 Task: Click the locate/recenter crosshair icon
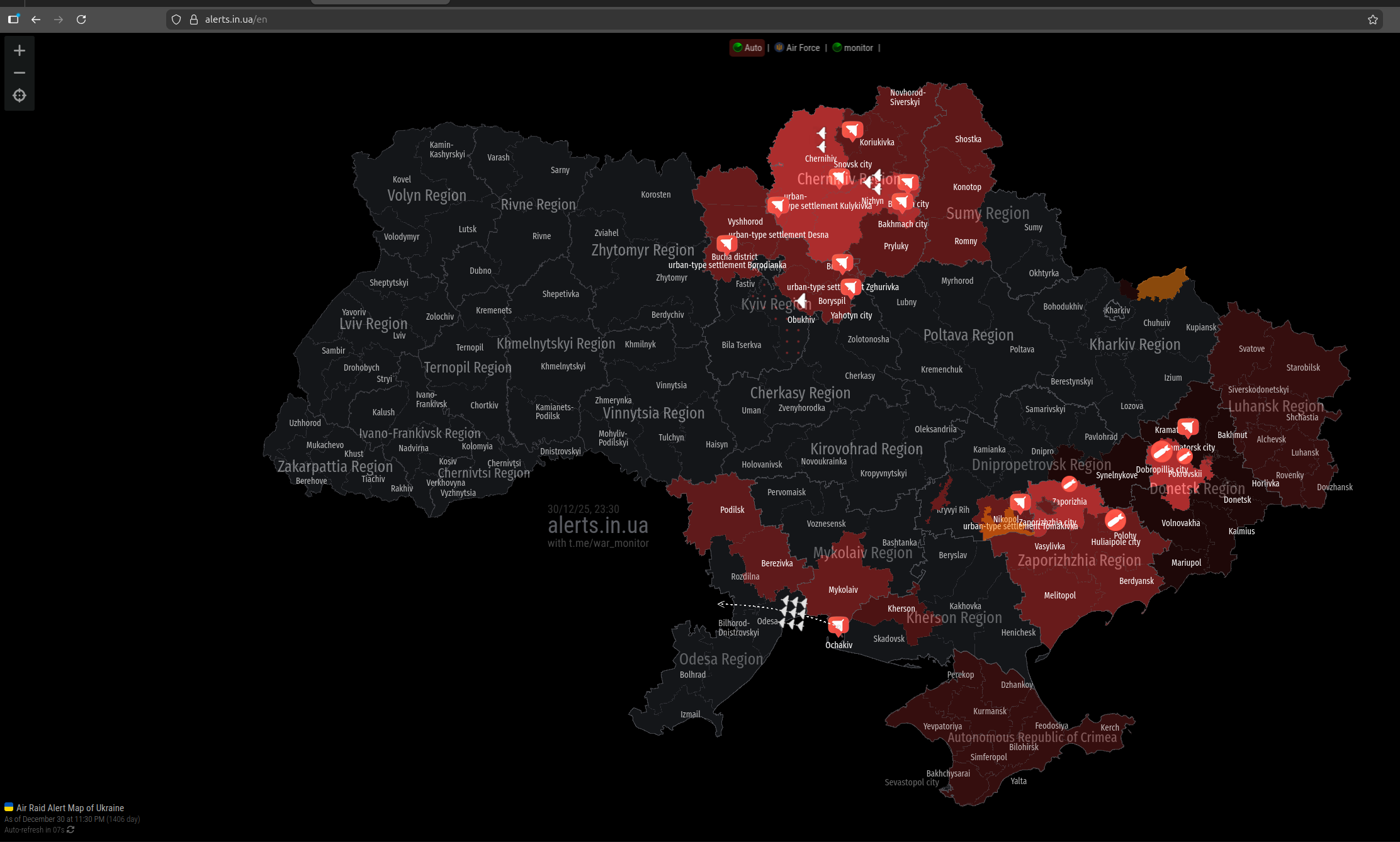coord(20,96)
